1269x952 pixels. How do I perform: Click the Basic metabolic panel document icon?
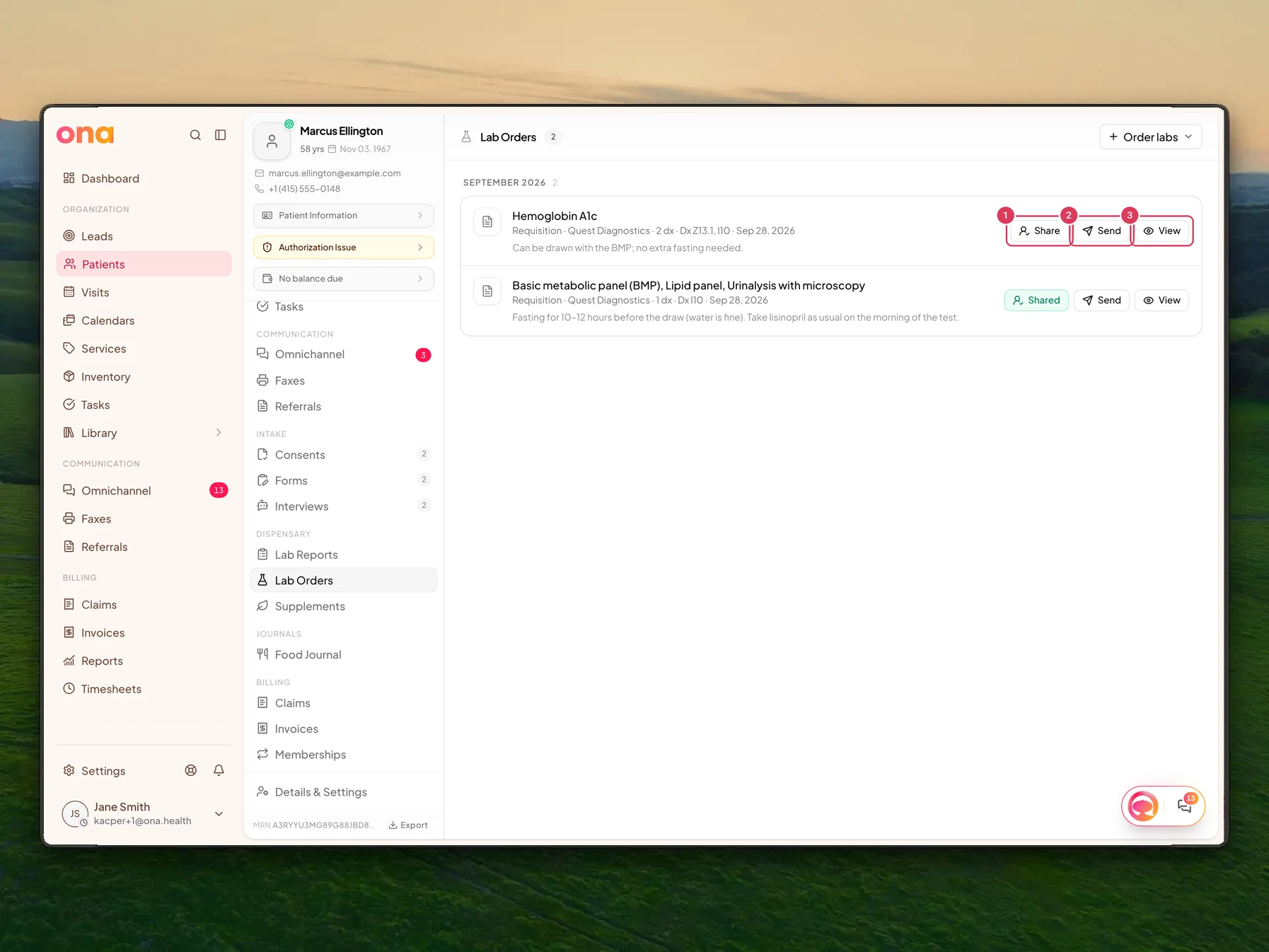(487, 291)
